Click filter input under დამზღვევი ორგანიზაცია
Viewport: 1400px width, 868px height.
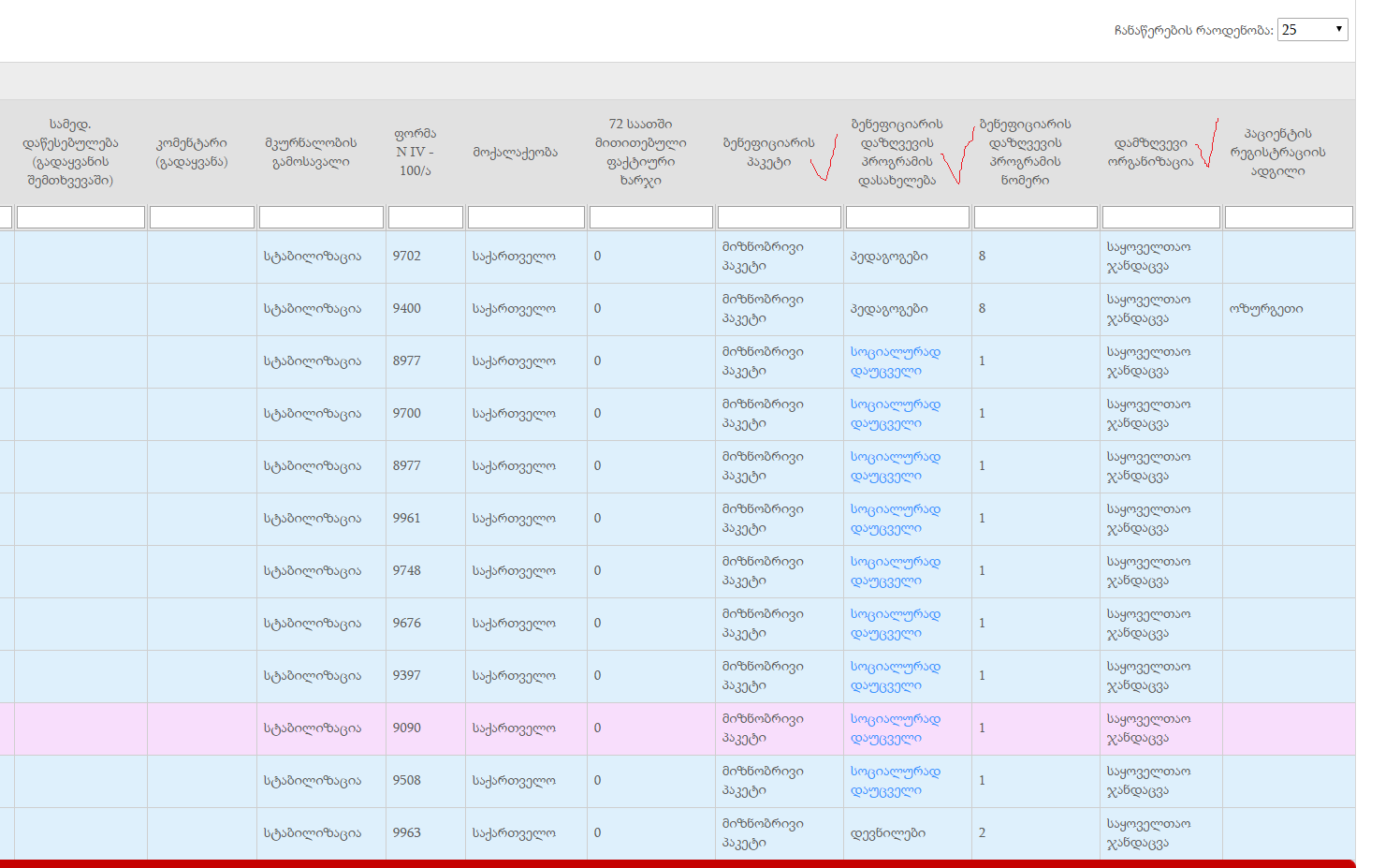point(1160,217)
